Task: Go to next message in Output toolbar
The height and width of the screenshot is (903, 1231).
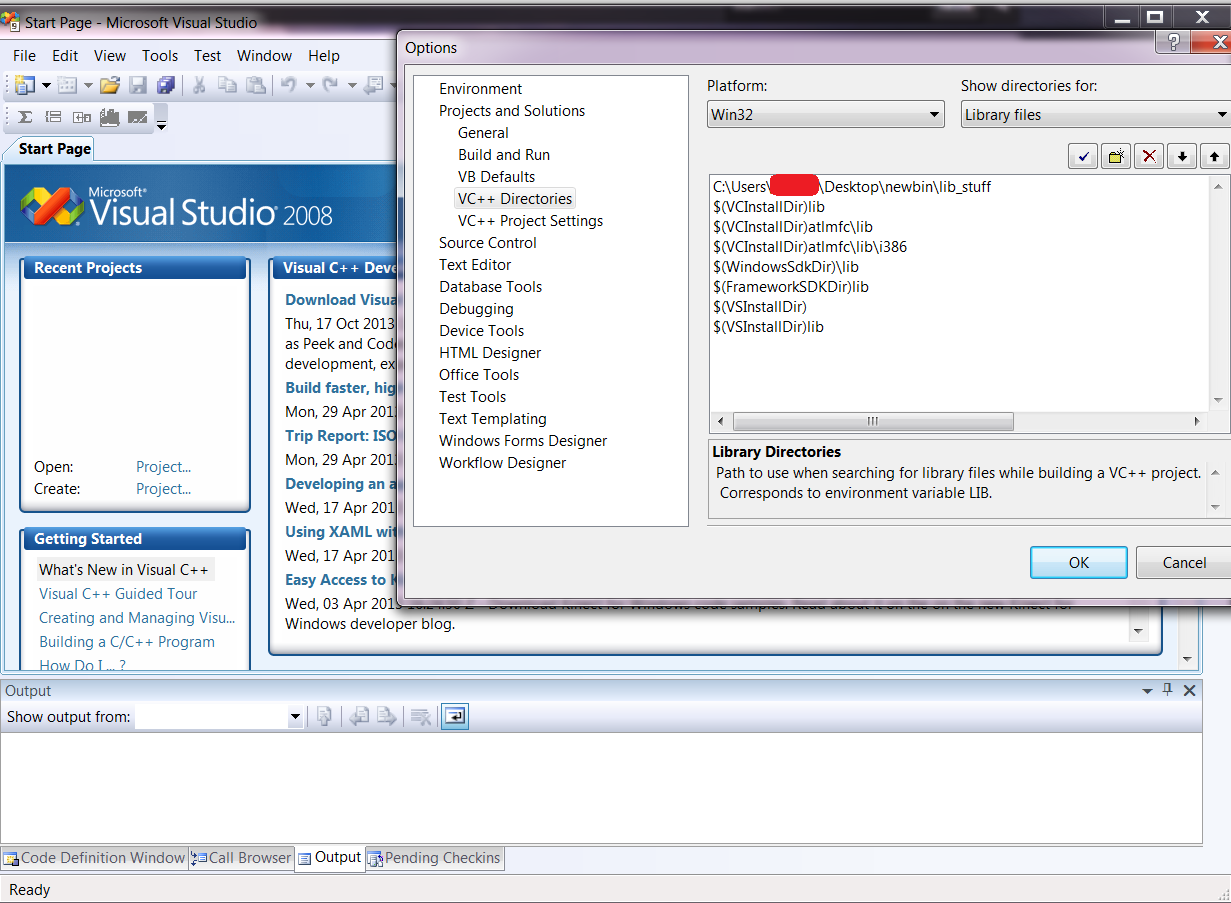Action: pyautogui.click(x=386, y=716)
